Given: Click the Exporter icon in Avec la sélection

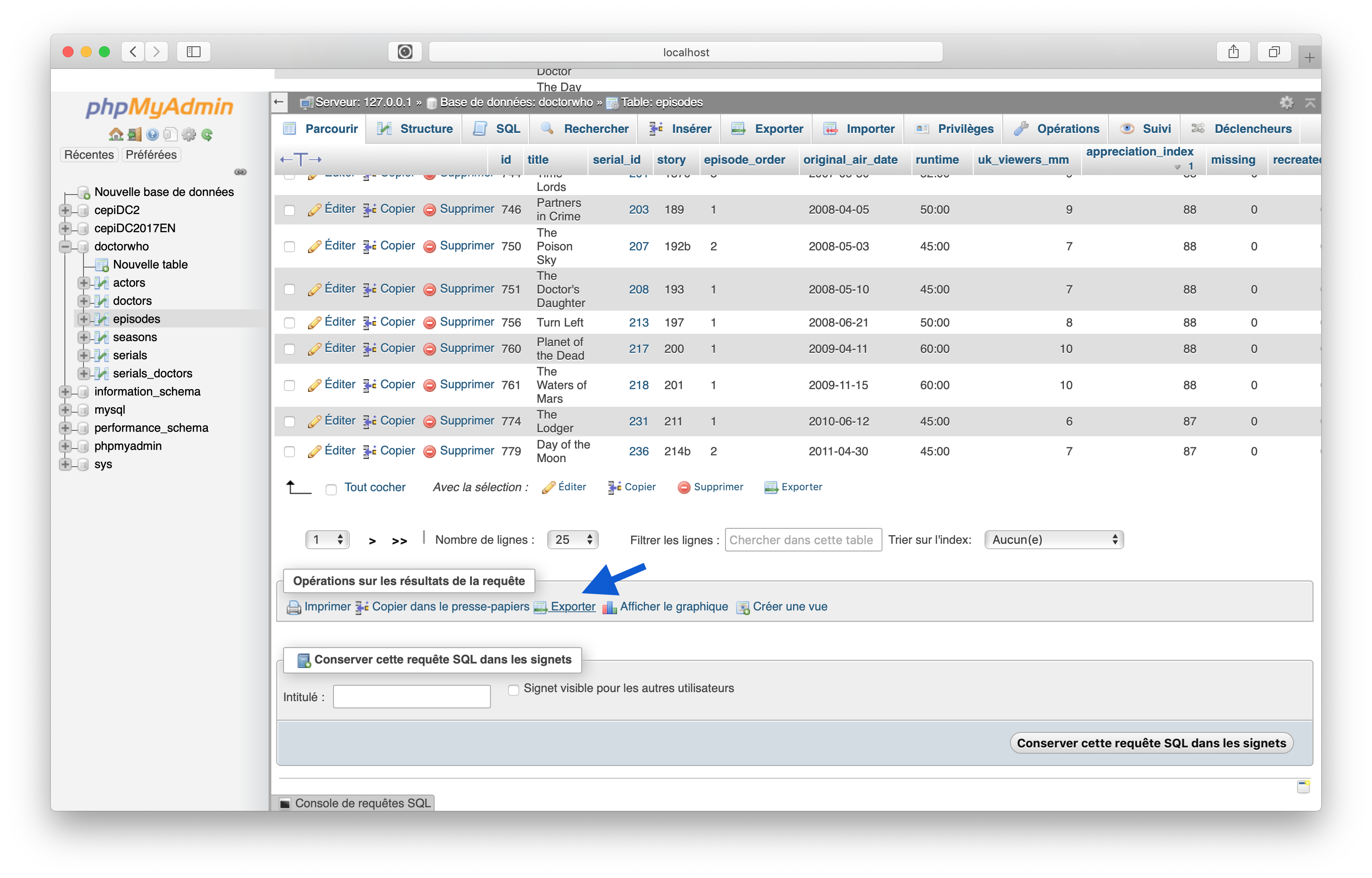Looking at the screenshot, I should [771, 488].
